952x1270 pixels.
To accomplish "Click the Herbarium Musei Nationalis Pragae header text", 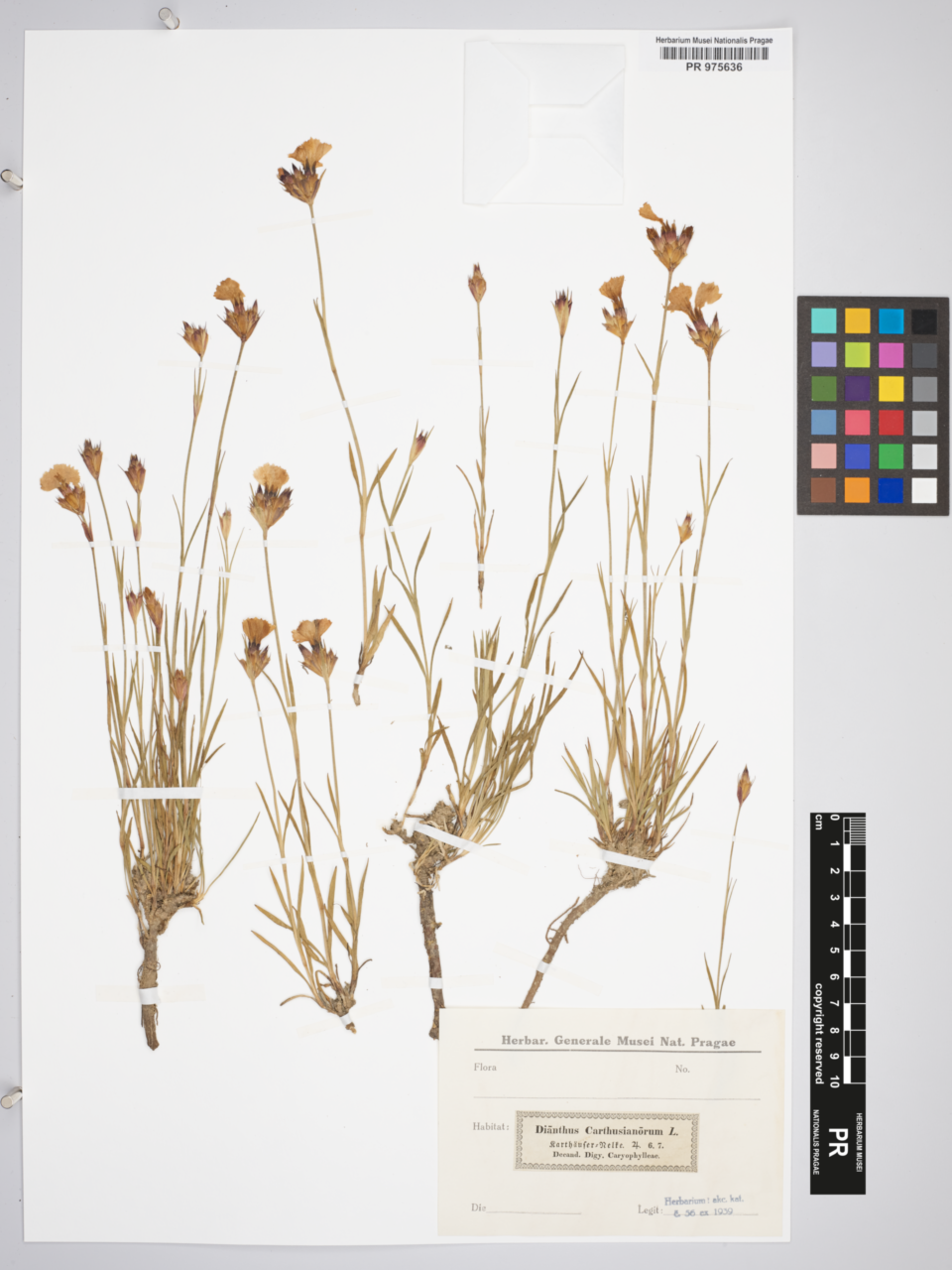I will 714,41.
